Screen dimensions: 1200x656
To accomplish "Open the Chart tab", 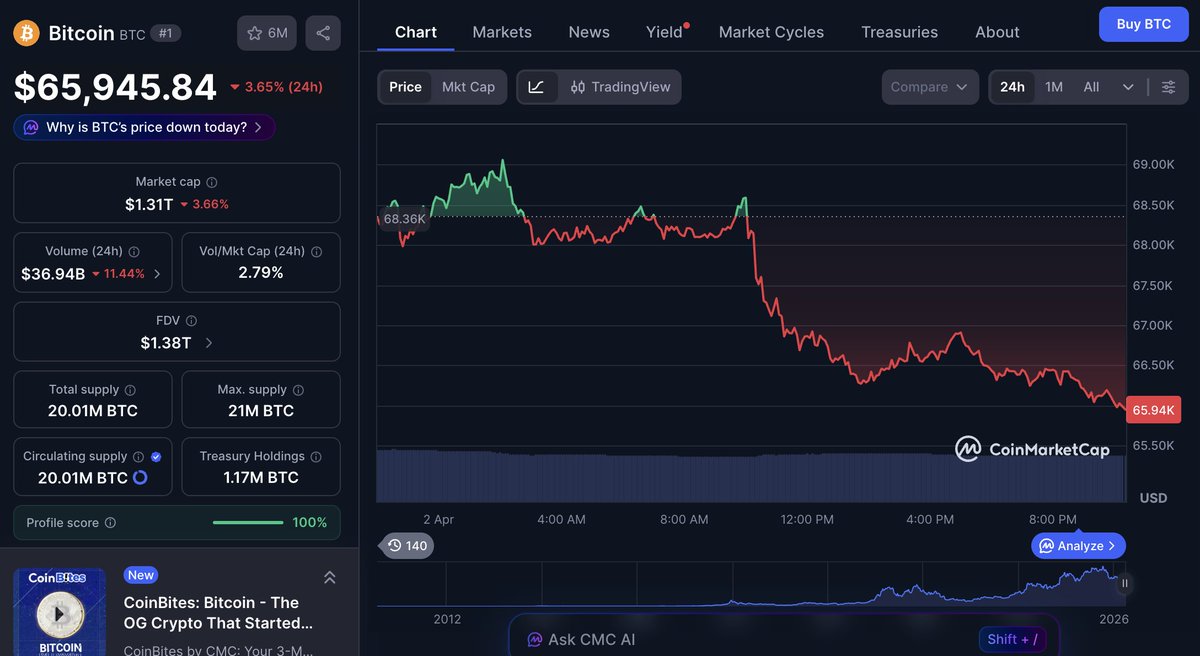I will pyautogui.click(x=416, y=32).
